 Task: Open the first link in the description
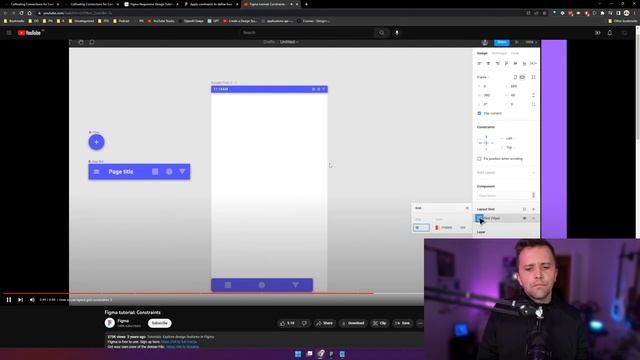coord(179,342)
